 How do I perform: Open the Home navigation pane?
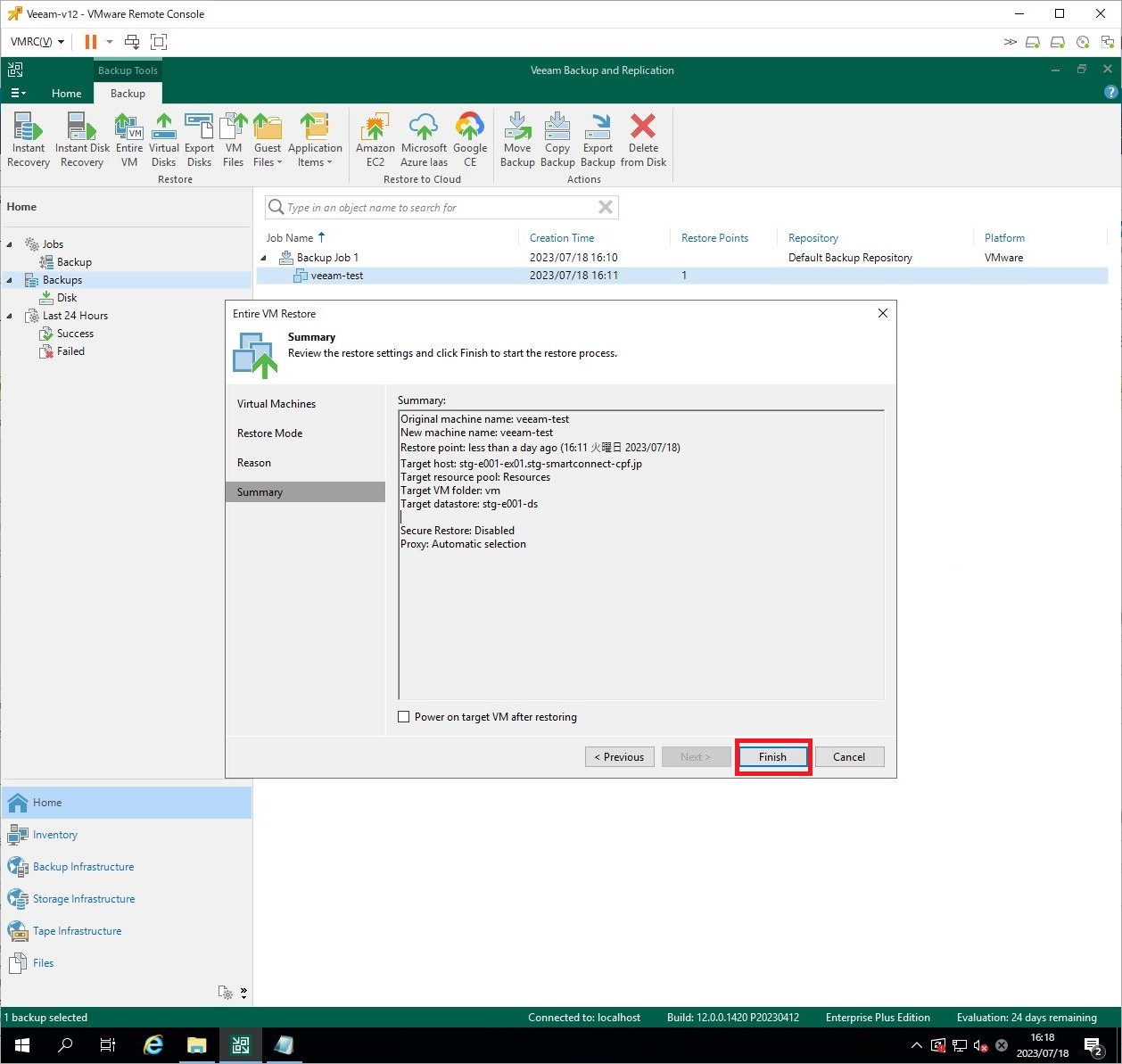coord(127,803)
